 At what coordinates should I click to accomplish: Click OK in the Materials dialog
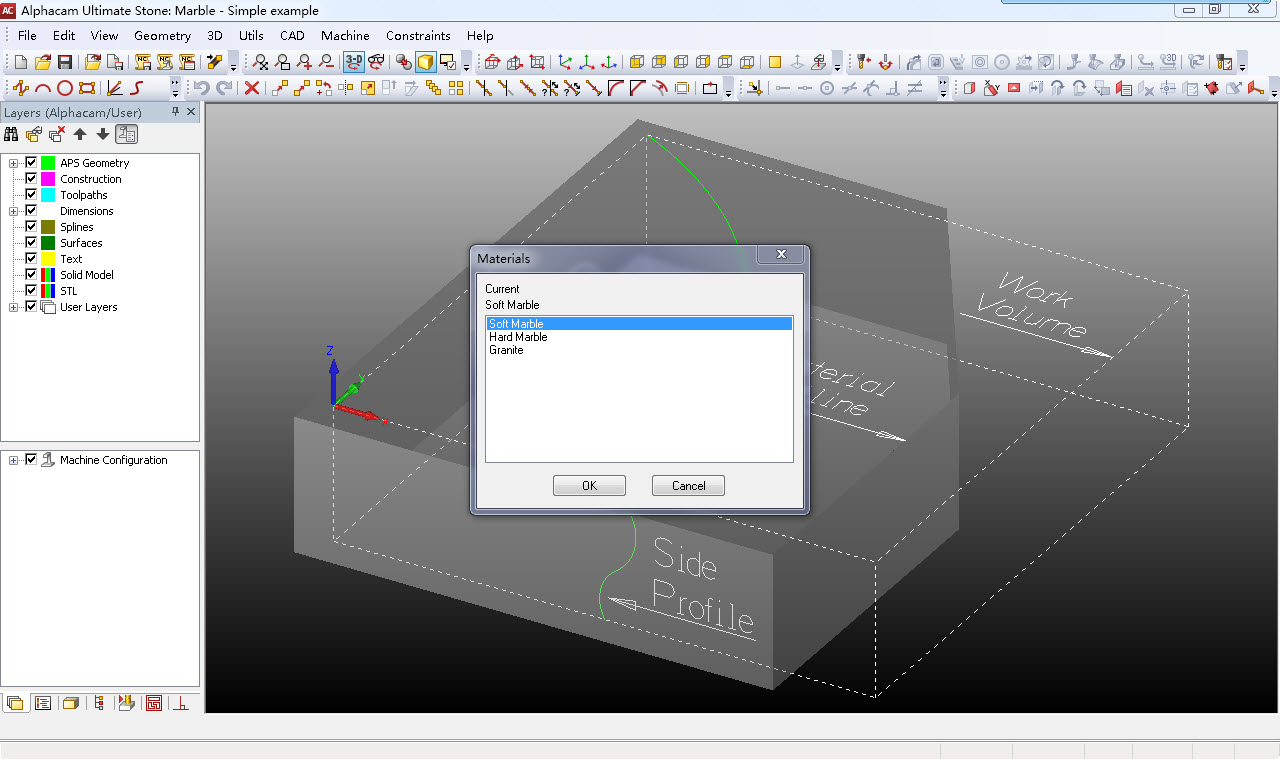tap(589, 485)
